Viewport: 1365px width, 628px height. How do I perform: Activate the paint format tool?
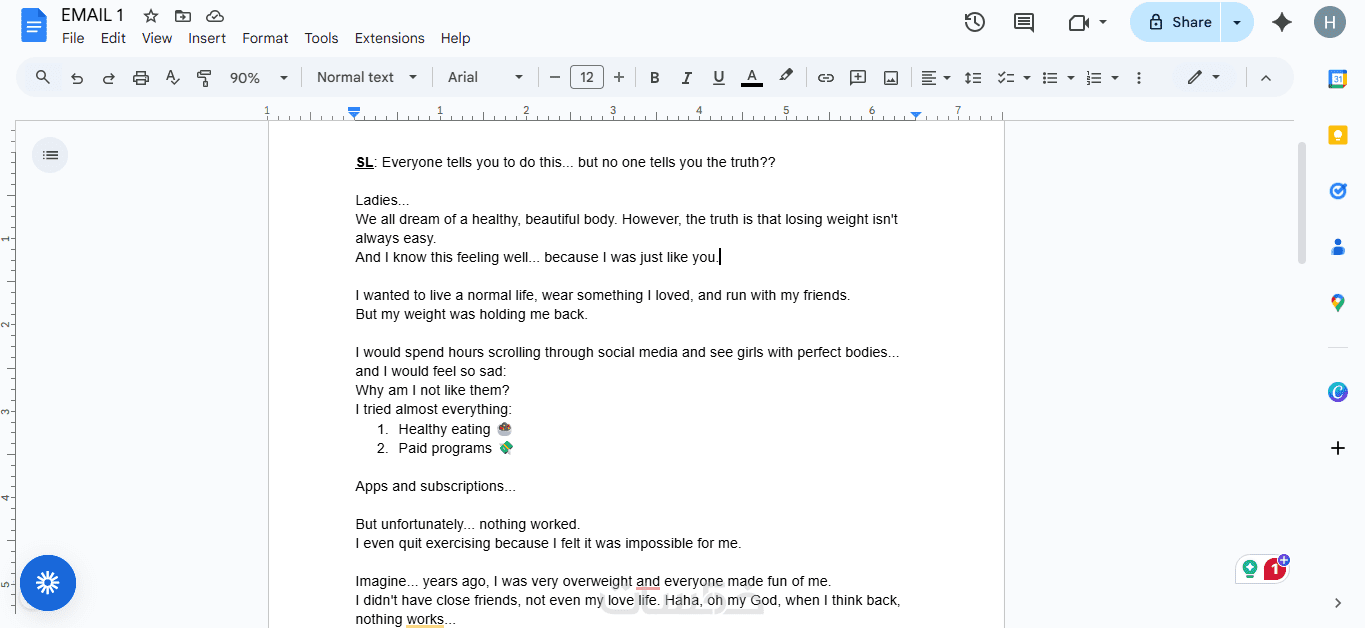click(205, 77)
